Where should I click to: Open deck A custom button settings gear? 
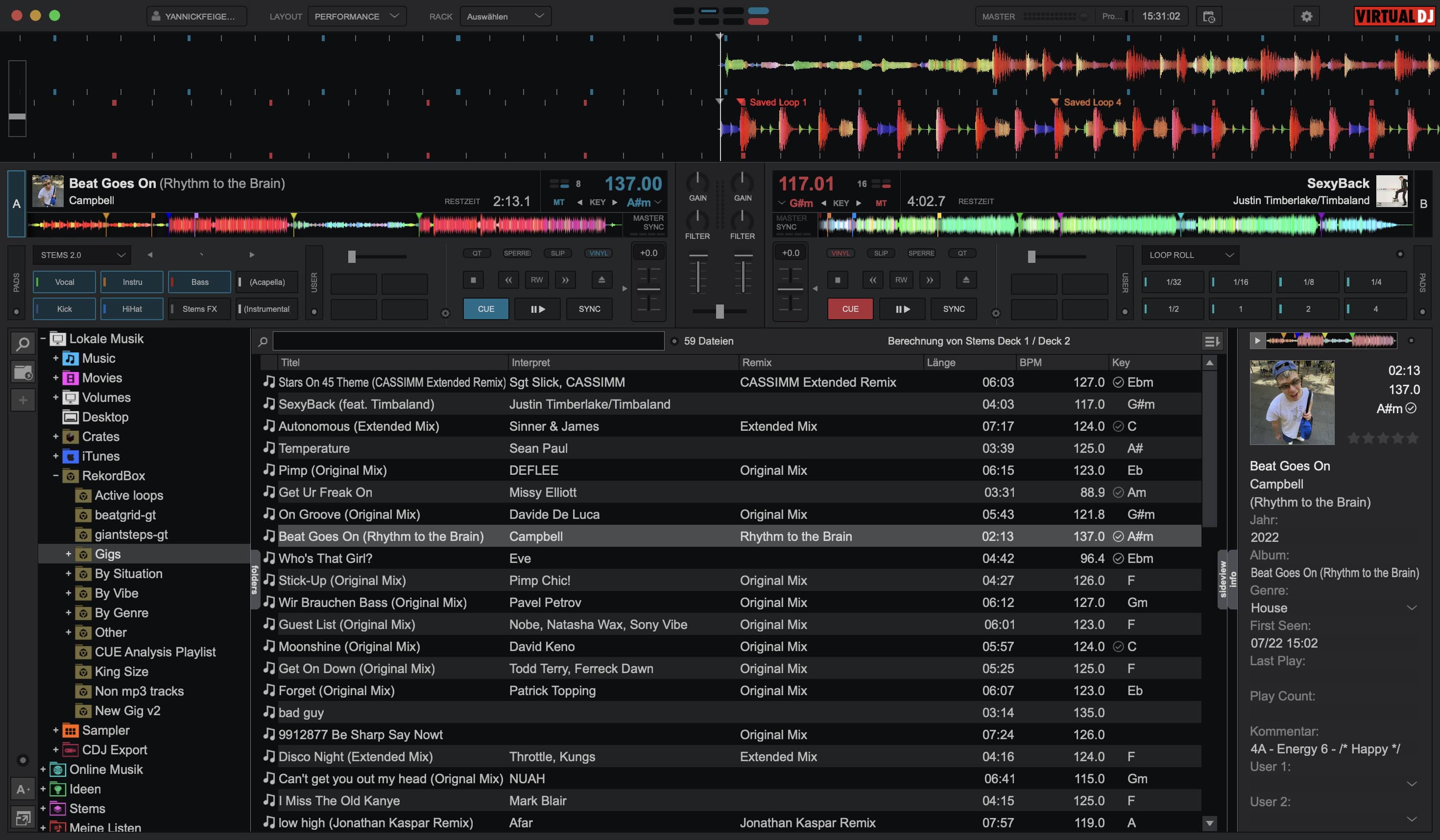pos(445,313)
